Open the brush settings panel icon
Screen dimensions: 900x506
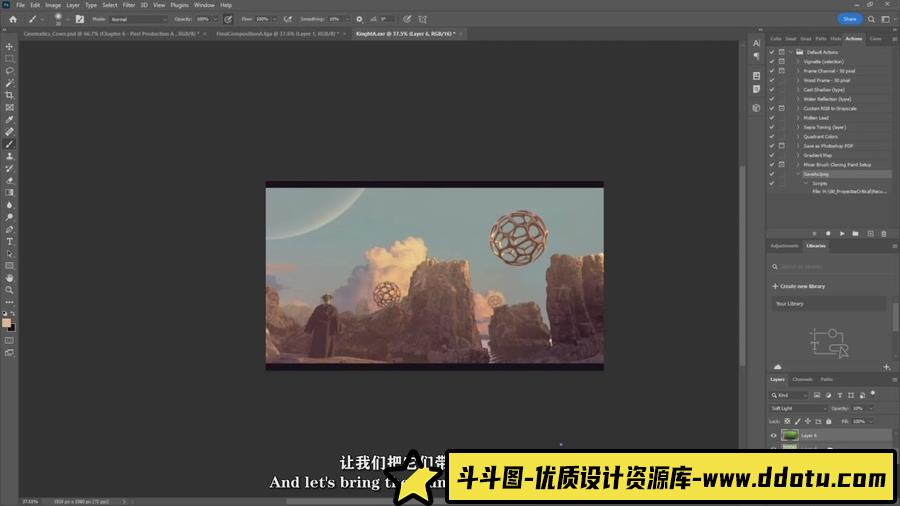click(x=80, y=19)
